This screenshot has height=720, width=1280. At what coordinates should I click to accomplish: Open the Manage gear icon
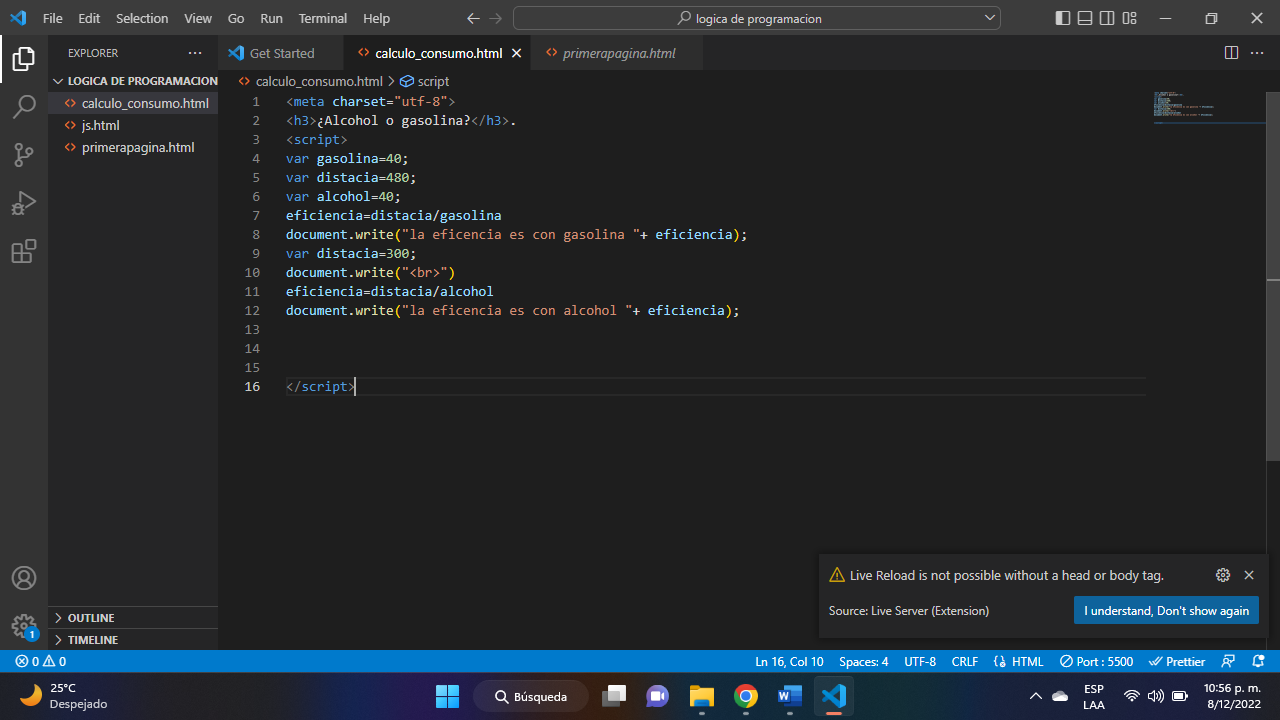point(24,626)
